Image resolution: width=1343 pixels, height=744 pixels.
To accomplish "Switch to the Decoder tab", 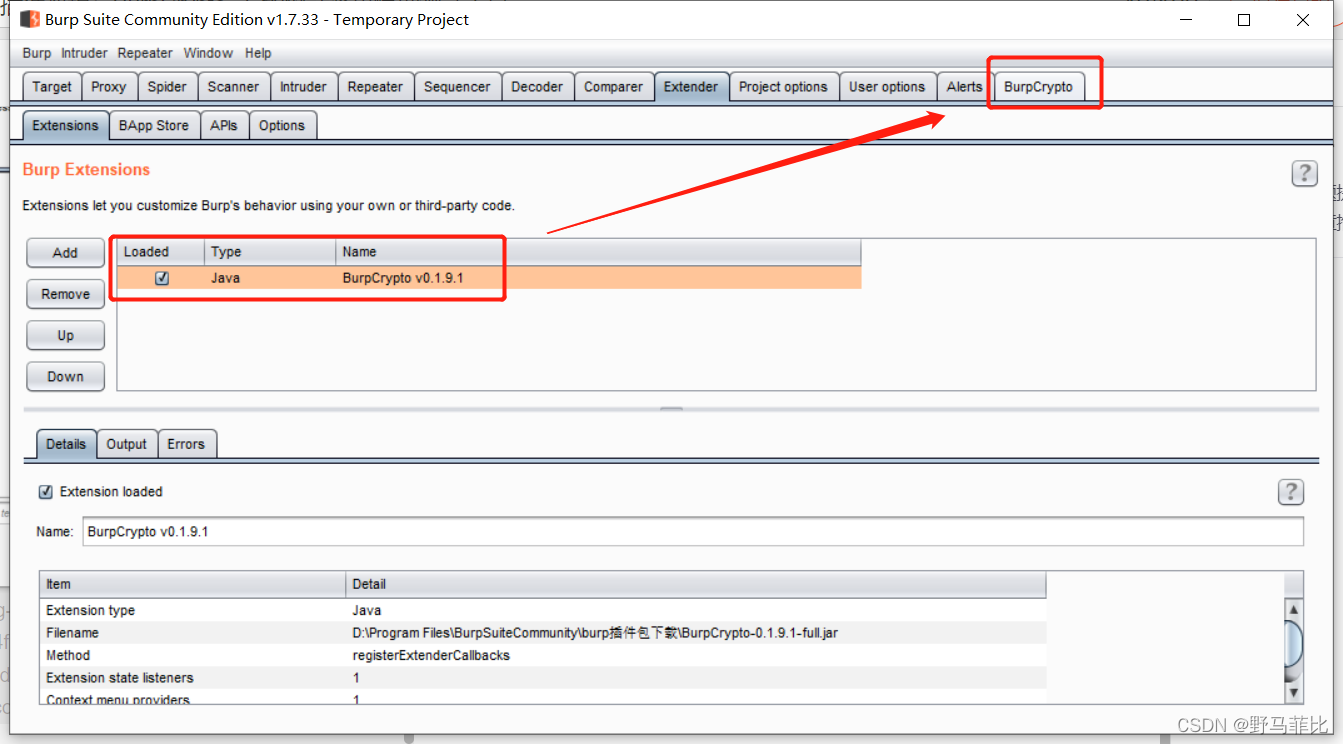I will pyautogui.click(x=537, y=87).
